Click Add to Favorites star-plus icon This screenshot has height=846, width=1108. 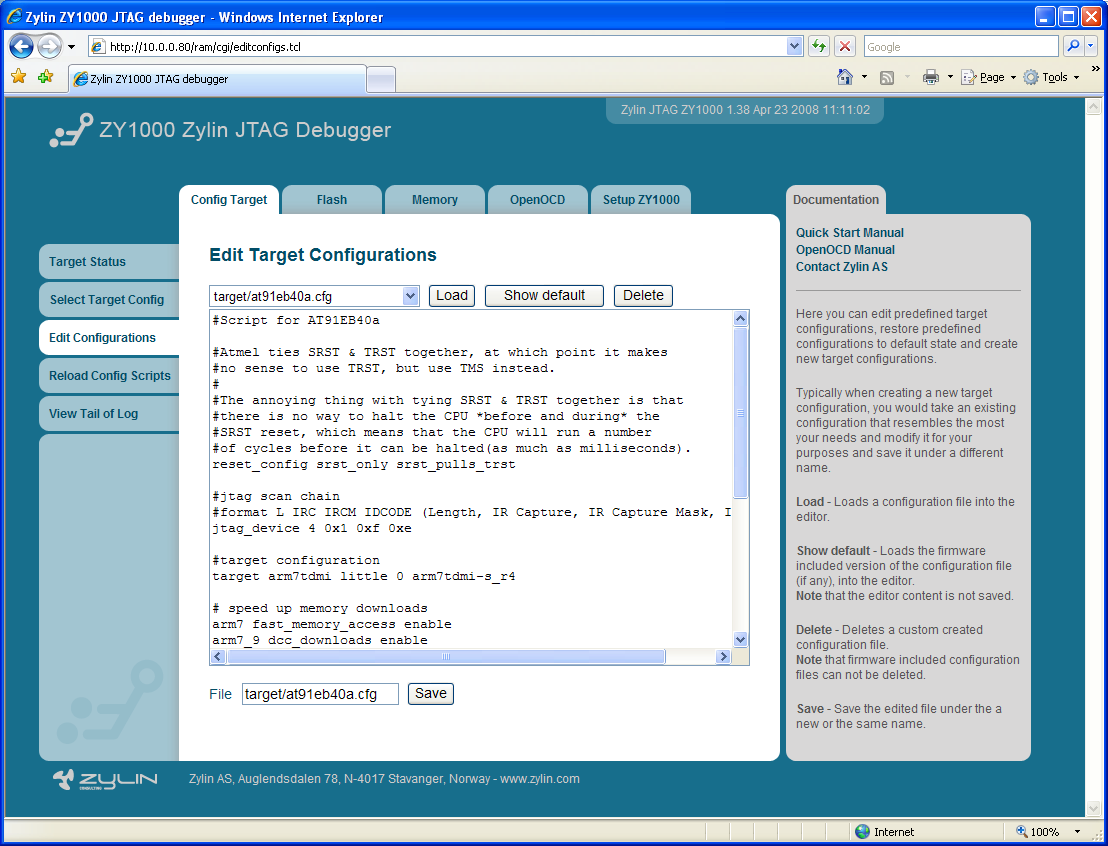tap(45, 76)
